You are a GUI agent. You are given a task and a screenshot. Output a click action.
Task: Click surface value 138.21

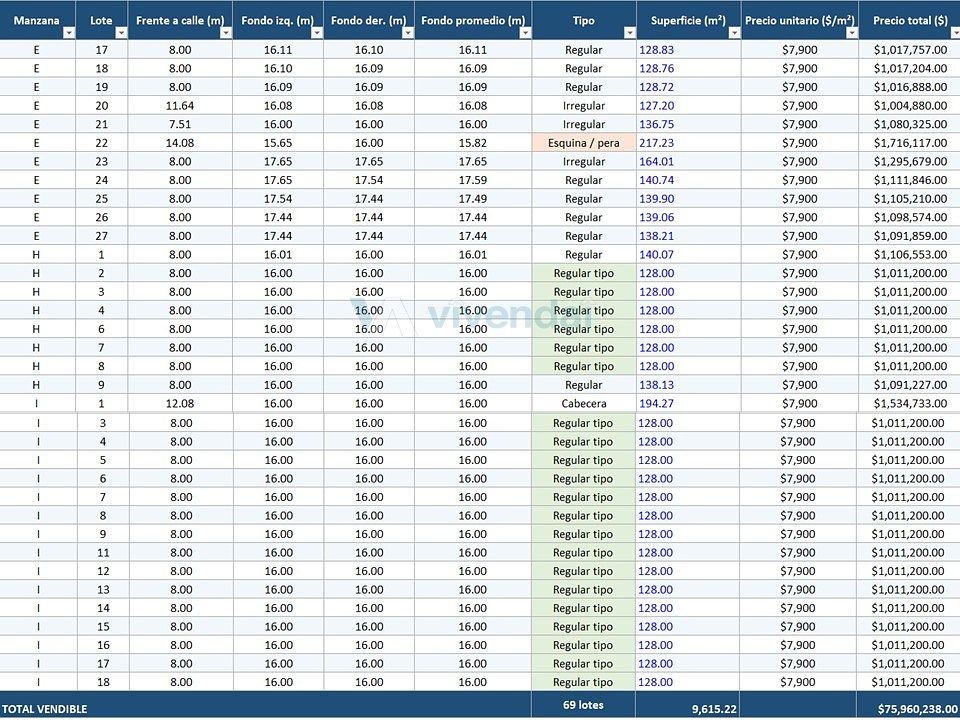[656, 236]
